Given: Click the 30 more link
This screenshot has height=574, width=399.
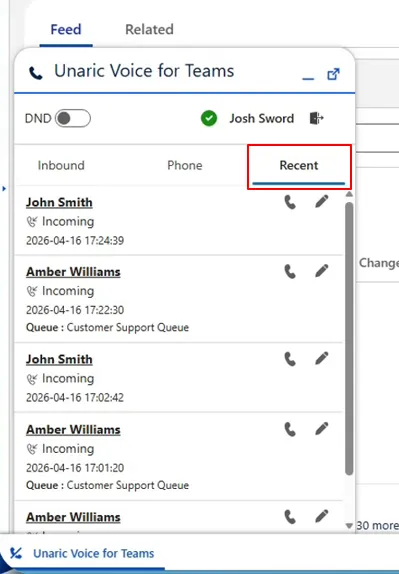Looking at the screenshot, I should (x=377, y=526).
